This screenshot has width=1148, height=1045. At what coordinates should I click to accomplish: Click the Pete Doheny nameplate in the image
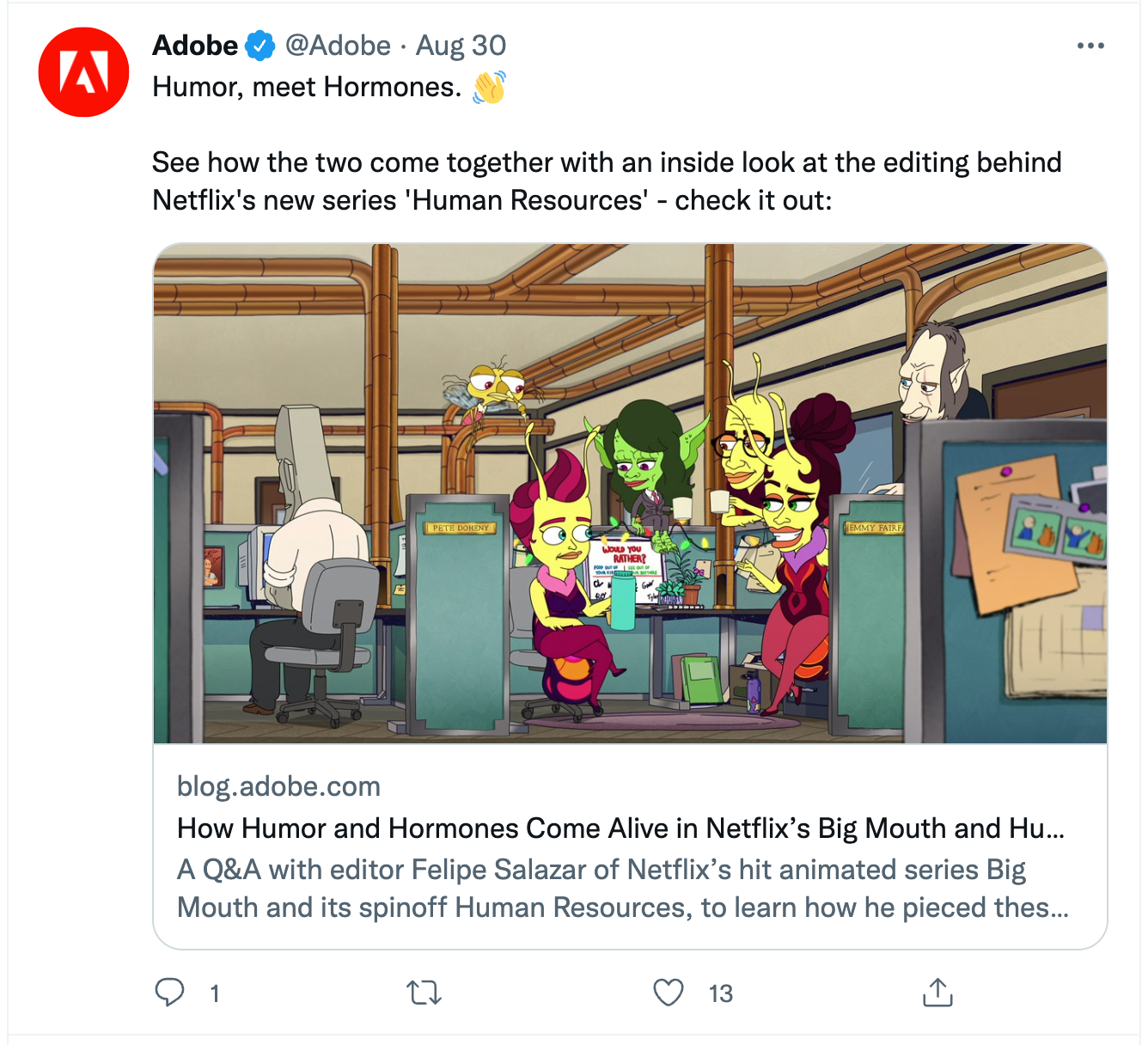pyautogui.click(x=460, y=528)
